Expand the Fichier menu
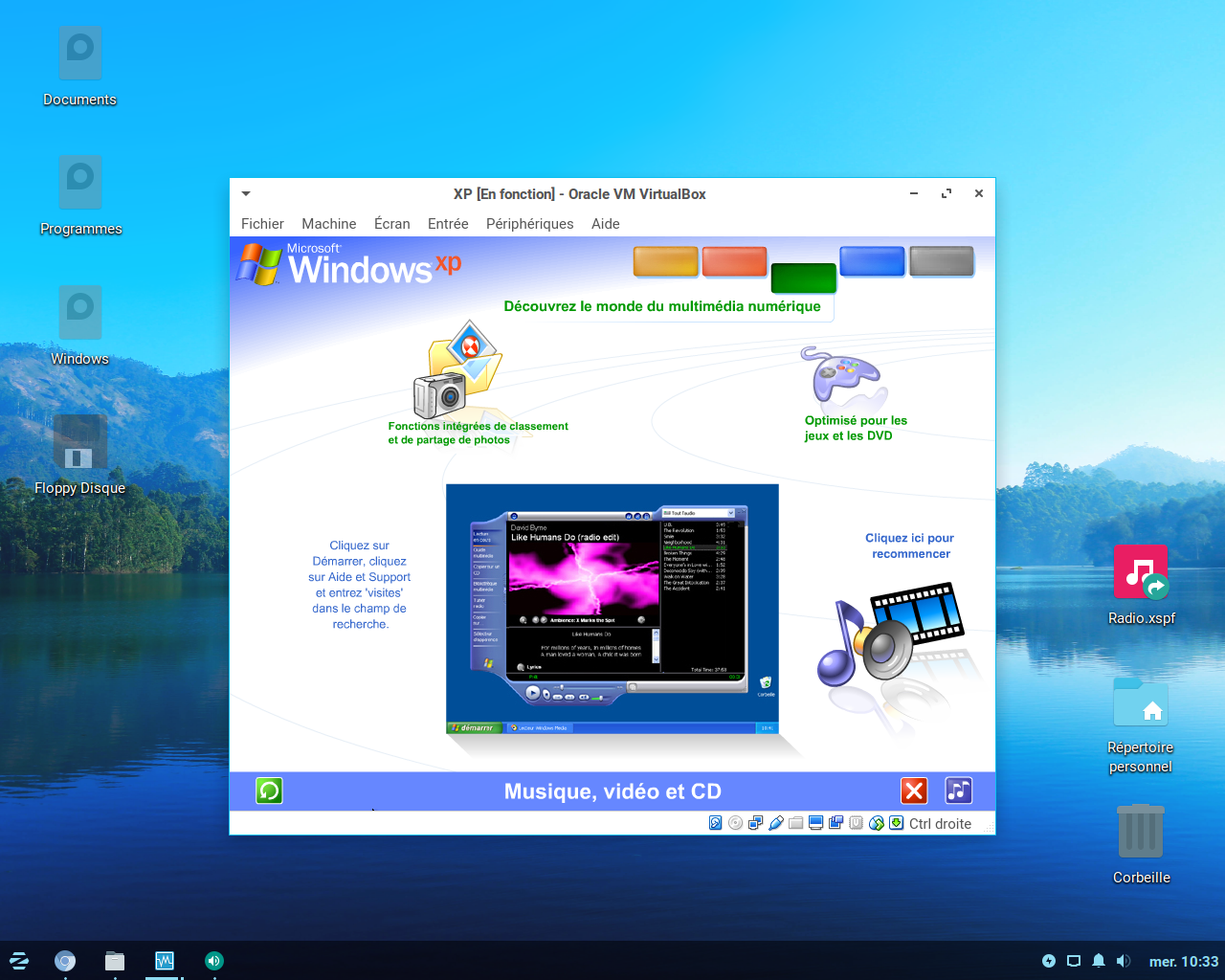1225x980 pixels. pos(262,224)
